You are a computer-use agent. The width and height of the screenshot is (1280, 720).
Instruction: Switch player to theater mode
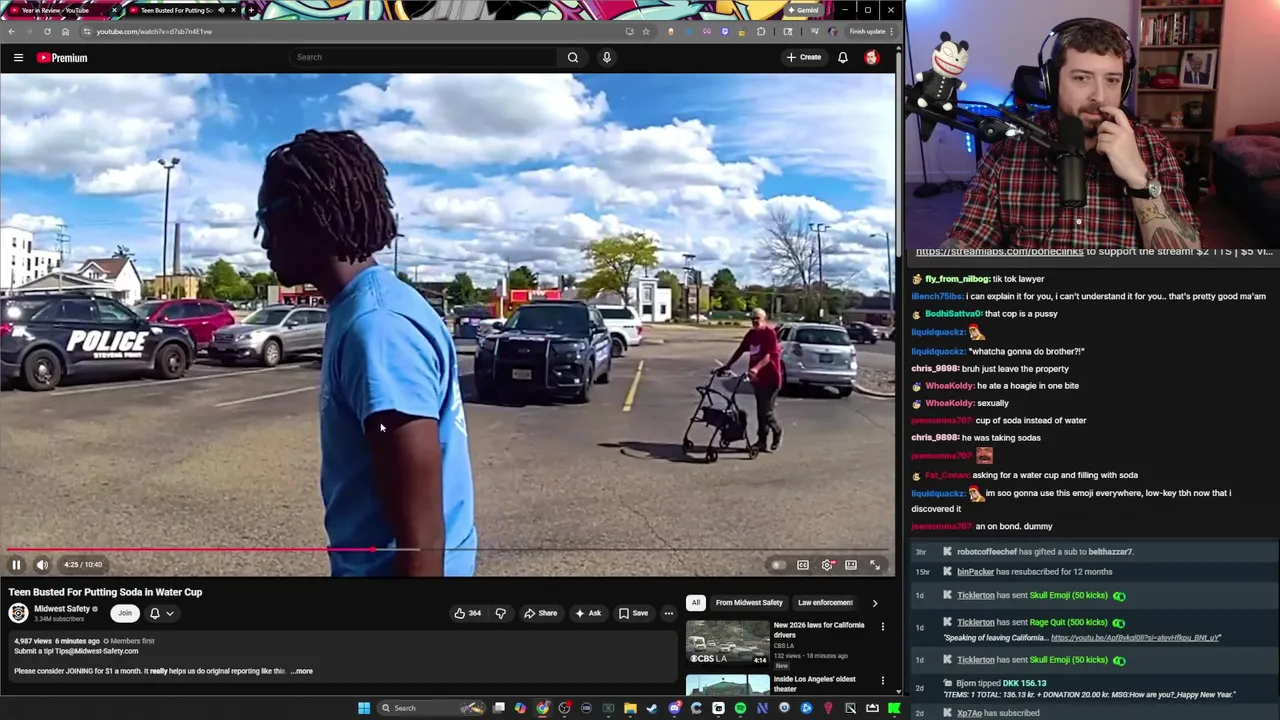[851, 565]
